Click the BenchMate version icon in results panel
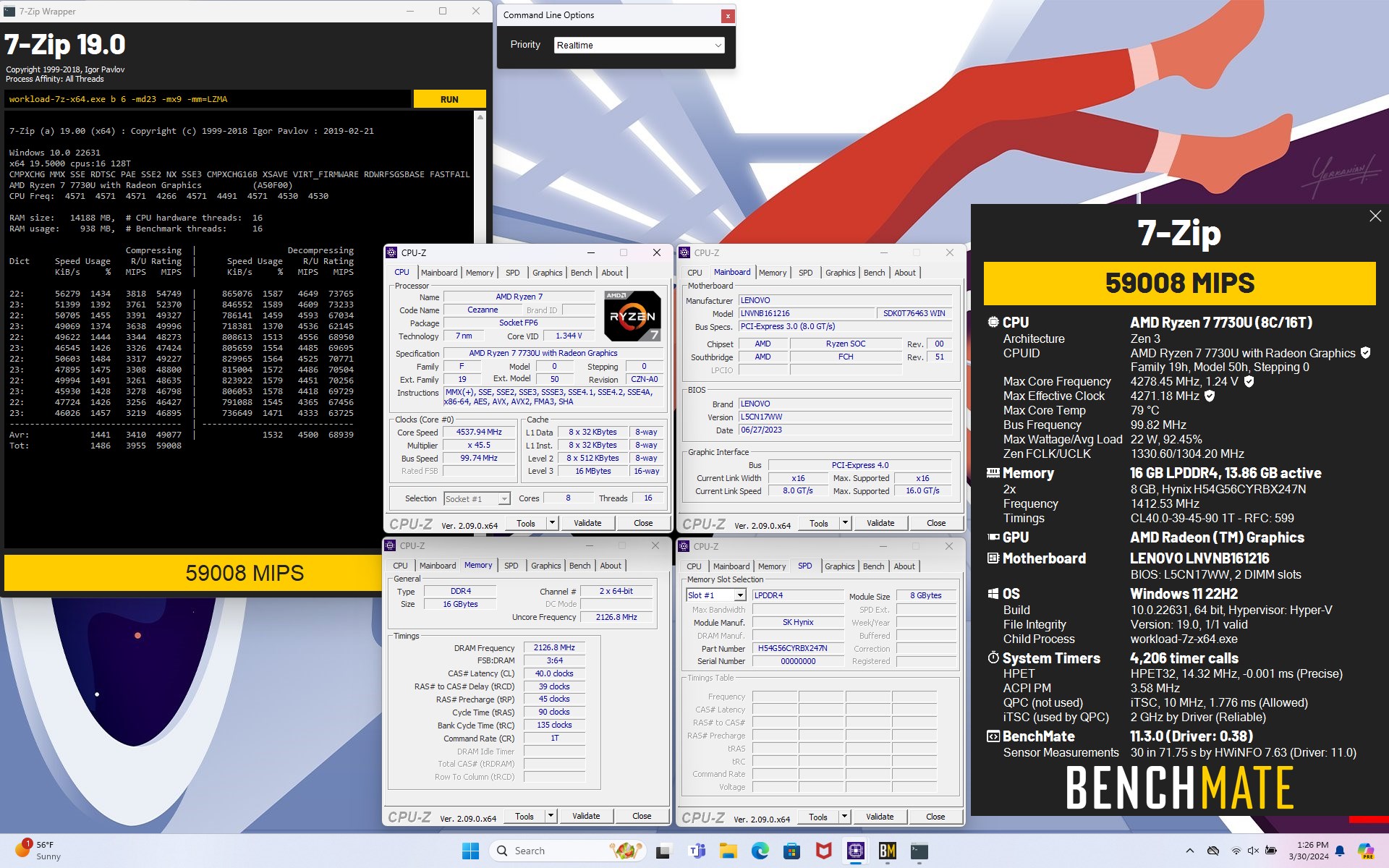This screenshot has width=1389, height=868. point(993,736)
